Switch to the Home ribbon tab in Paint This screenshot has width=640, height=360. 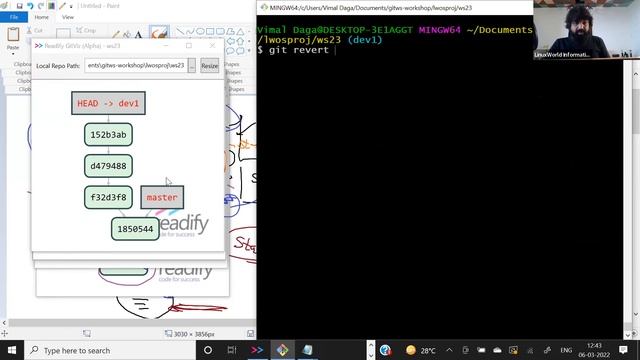coord(41,17)
